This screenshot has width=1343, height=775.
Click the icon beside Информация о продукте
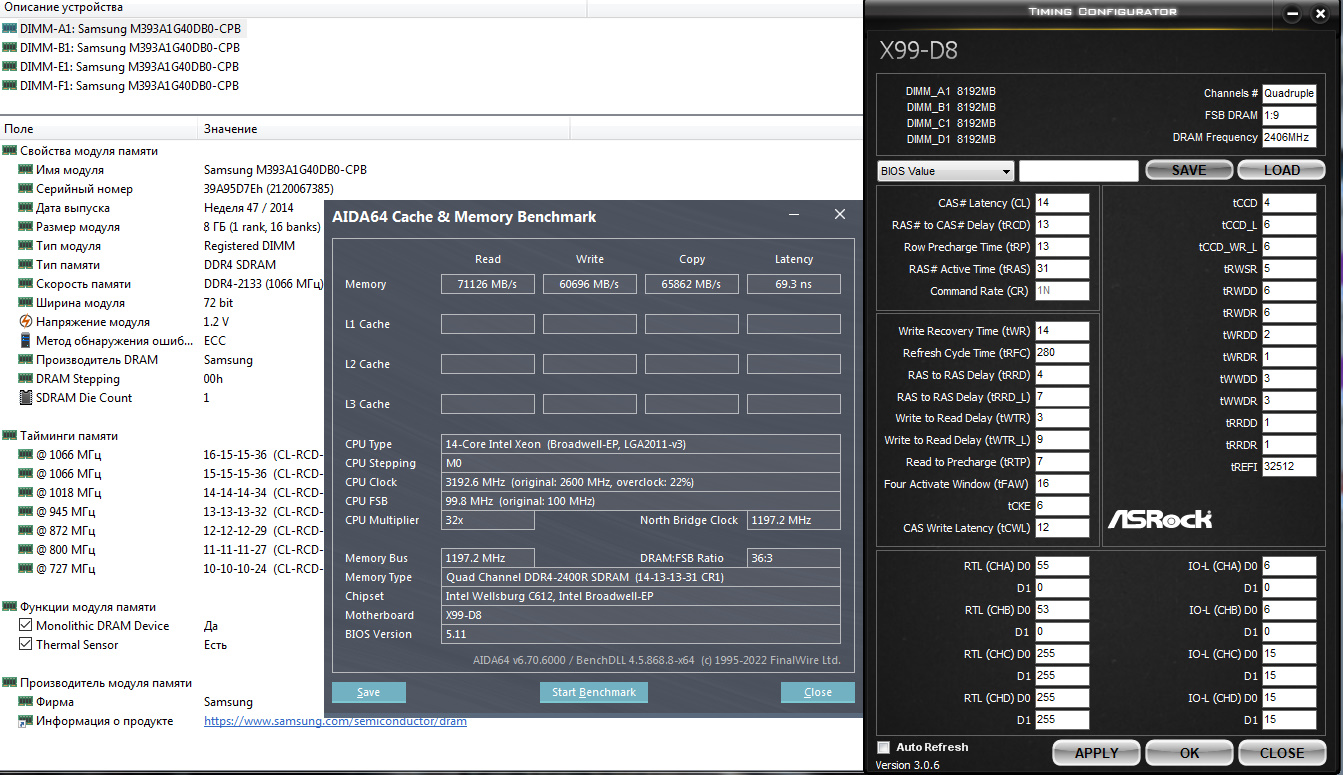pos(26,721)
